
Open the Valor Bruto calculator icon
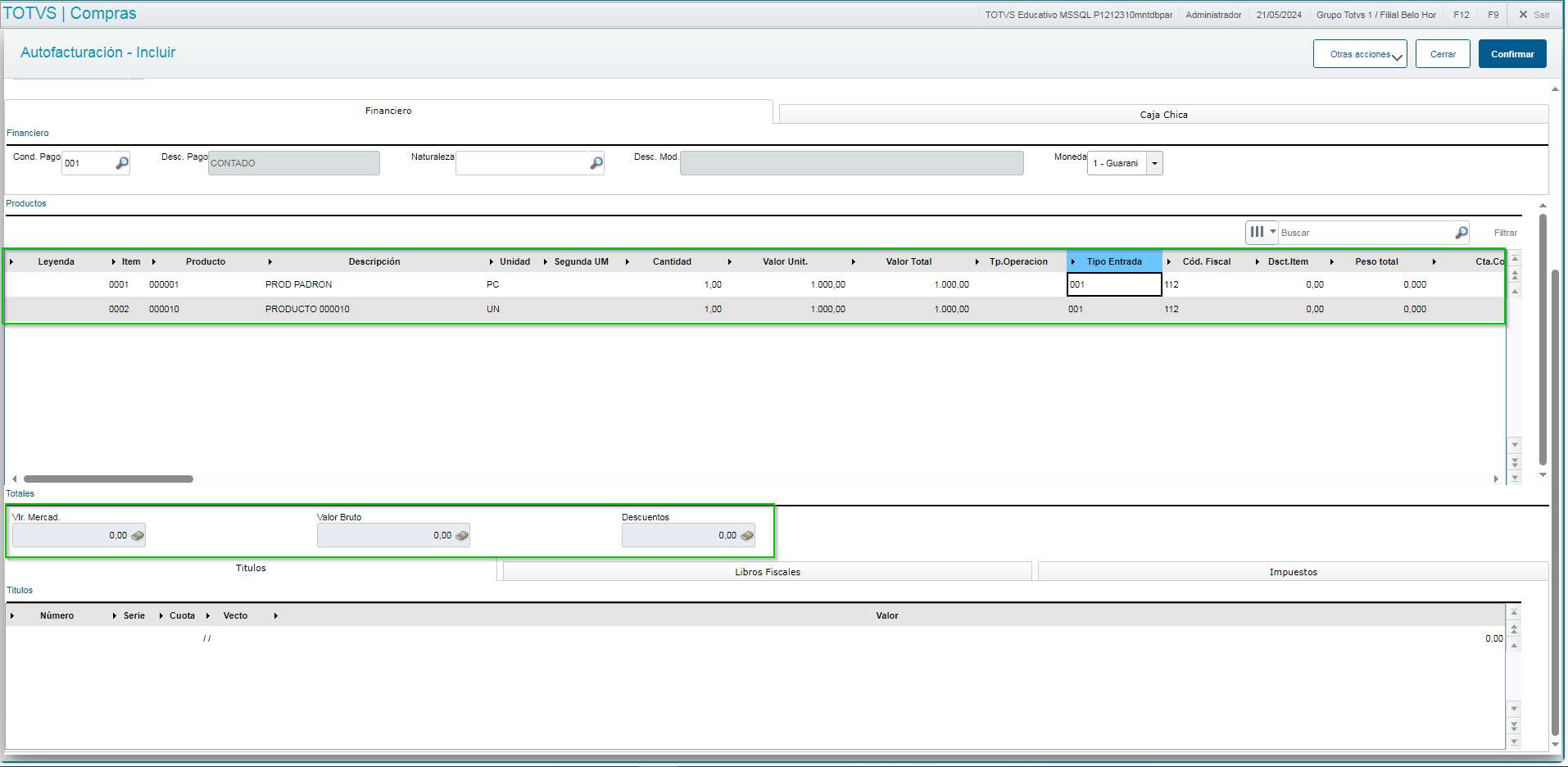[x=462, y=536]
